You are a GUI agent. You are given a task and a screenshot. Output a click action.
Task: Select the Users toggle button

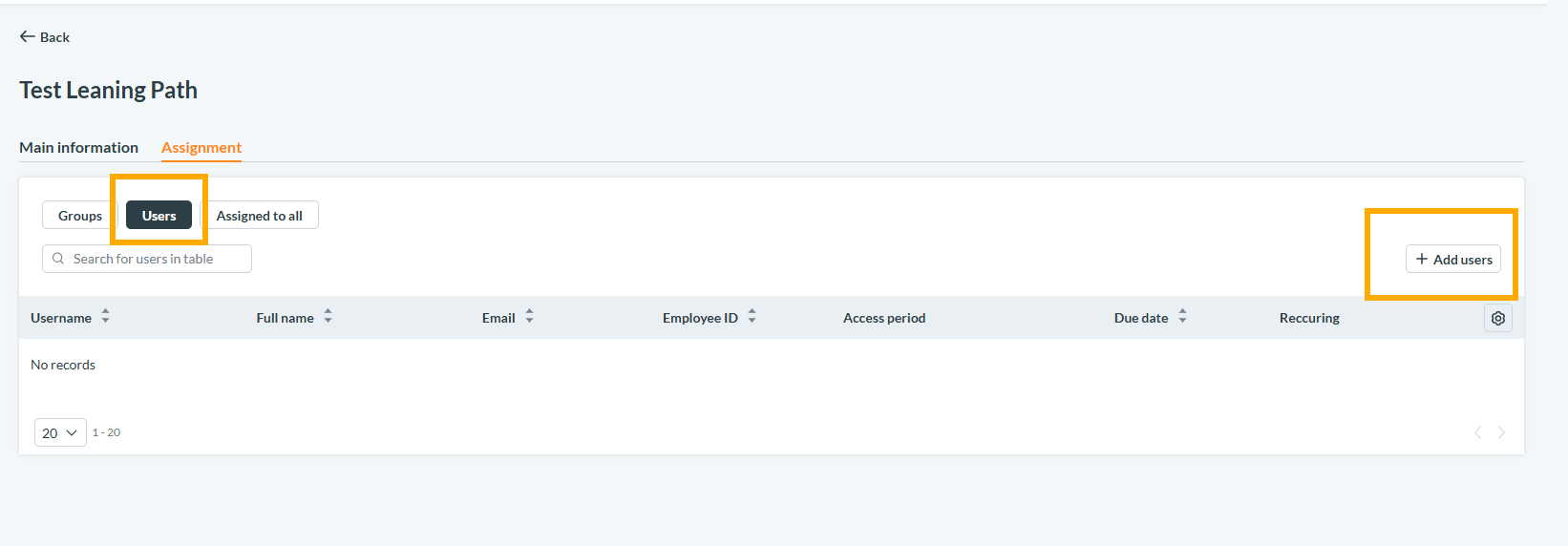pos(159,216)
